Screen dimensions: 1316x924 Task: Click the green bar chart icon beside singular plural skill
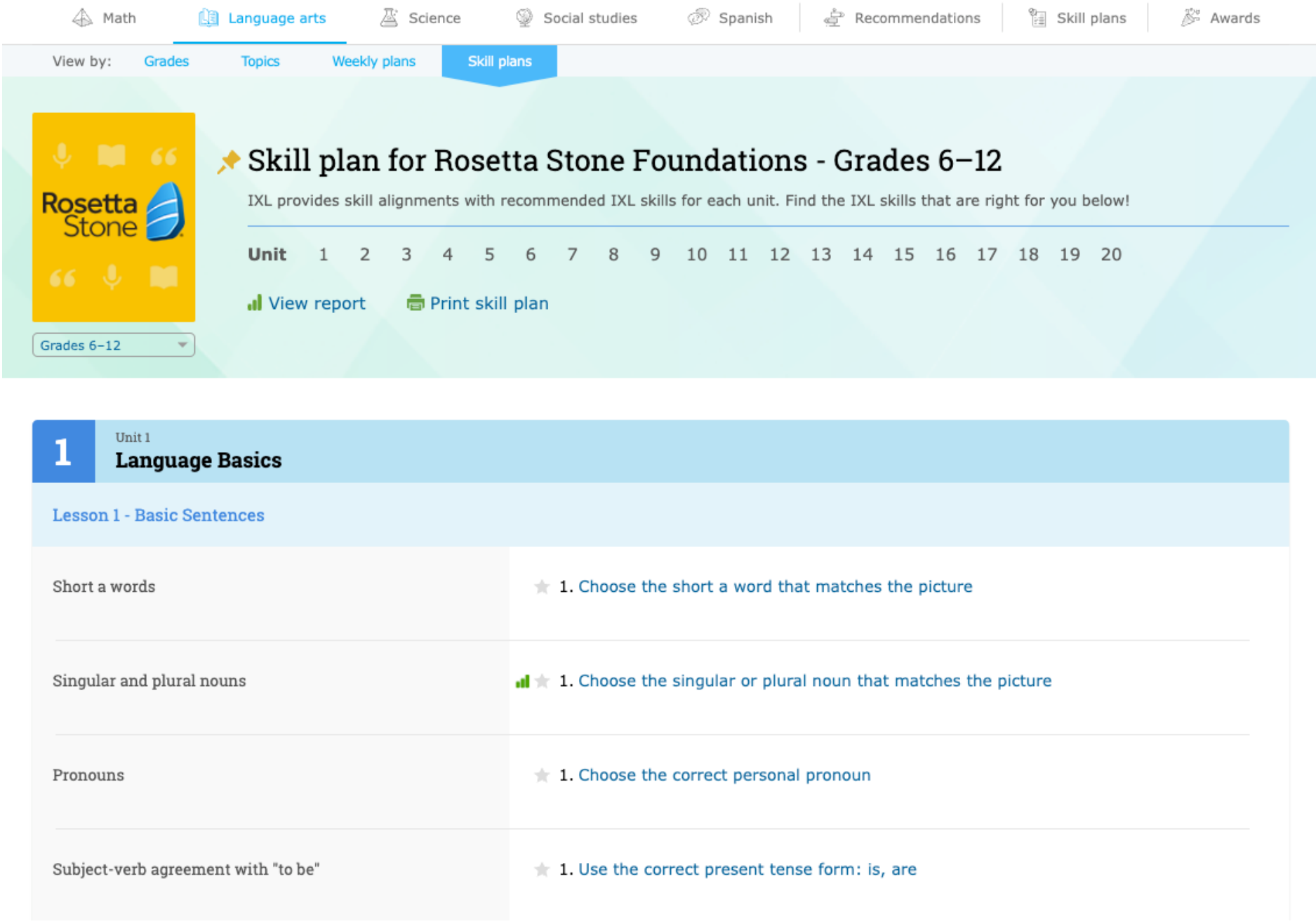(522, 681)
